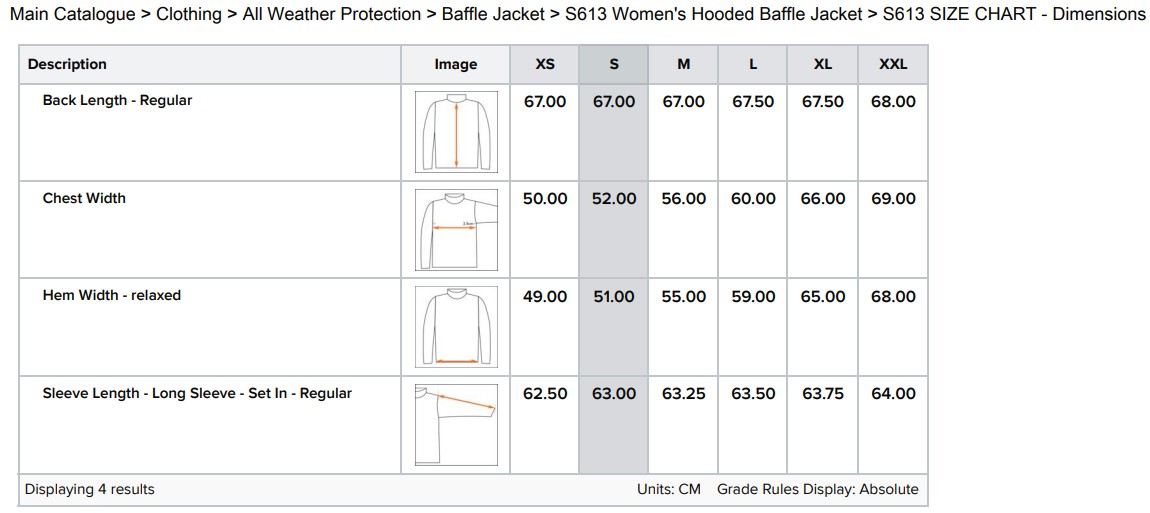Click the Image column header

tap(456, 65)
